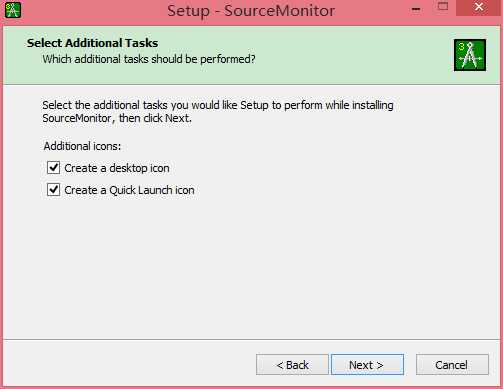Image resolution: width=503 pixels, height=389 pixels.
Task: Click the 'Select Additional Tasks' heading
Action: click(92, 43)
